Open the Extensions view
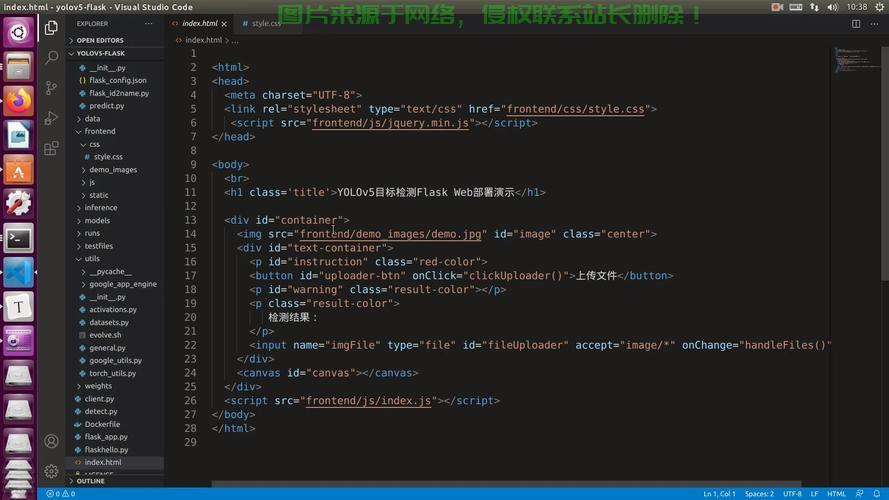Viewport: 889px width, 500px height. [x=51, y=148]
